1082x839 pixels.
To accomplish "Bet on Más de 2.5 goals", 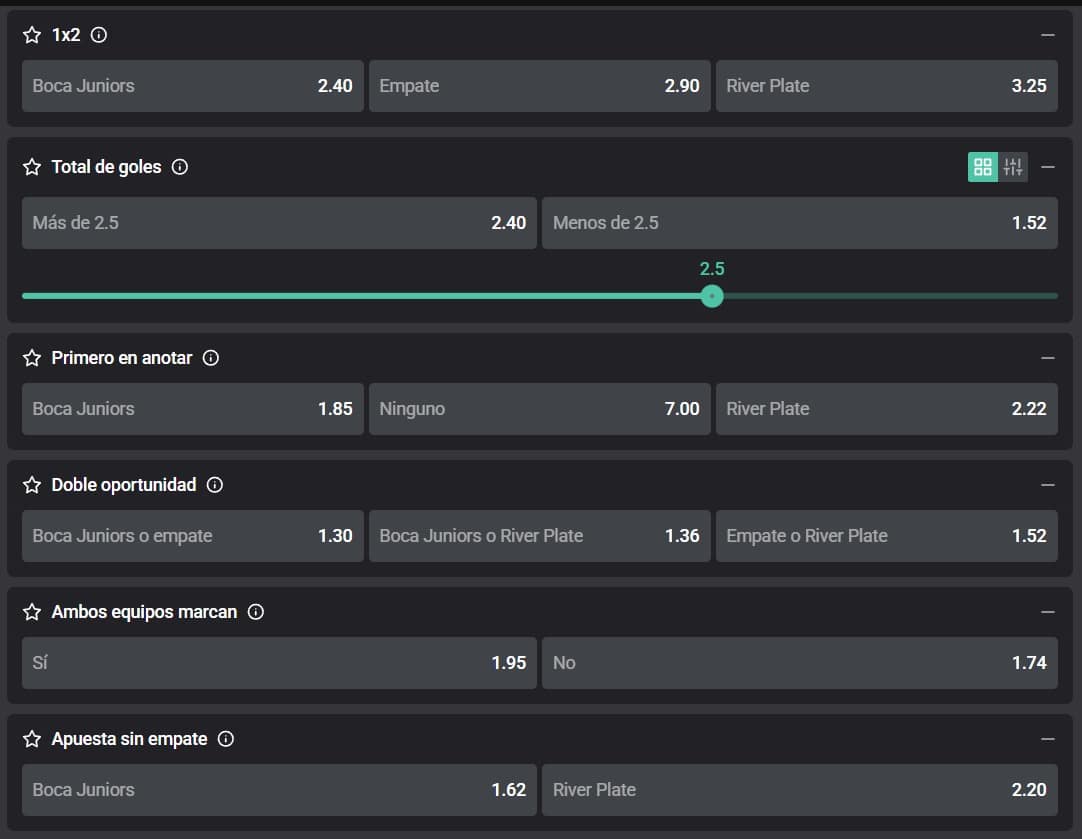I will coord(279,223).
